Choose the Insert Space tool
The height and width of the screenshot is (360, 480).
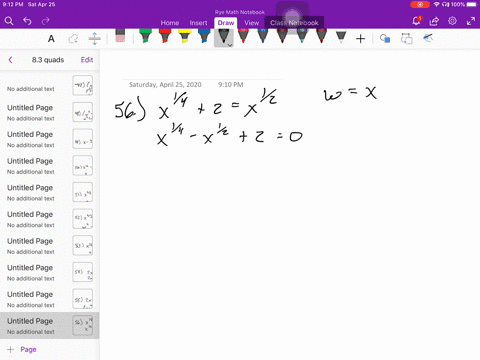[95, 39]
